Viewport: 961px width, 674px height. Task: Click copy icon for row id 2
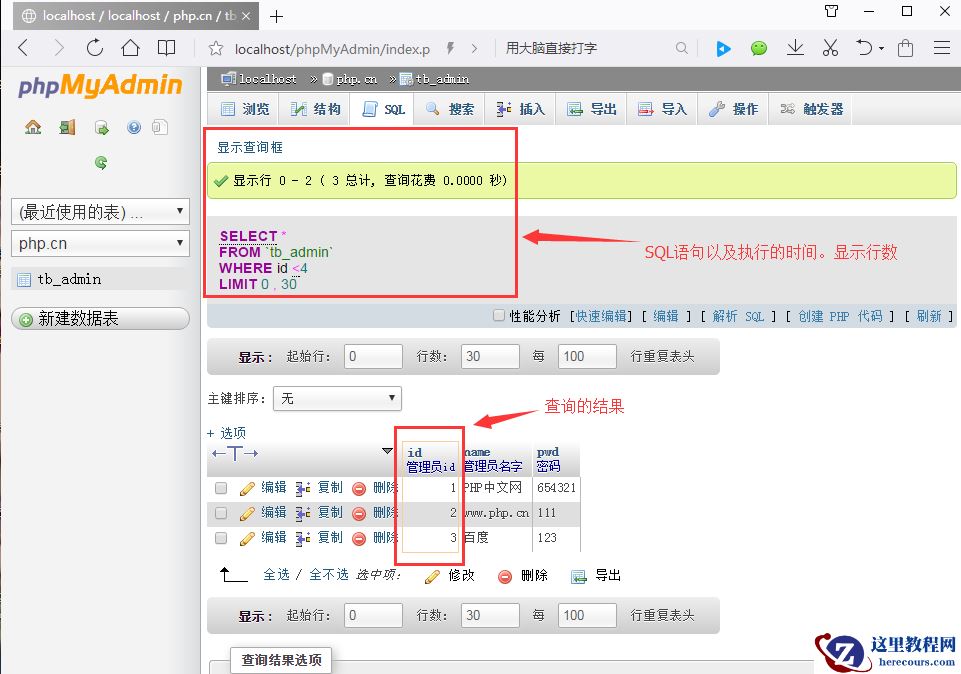[303, 513]
